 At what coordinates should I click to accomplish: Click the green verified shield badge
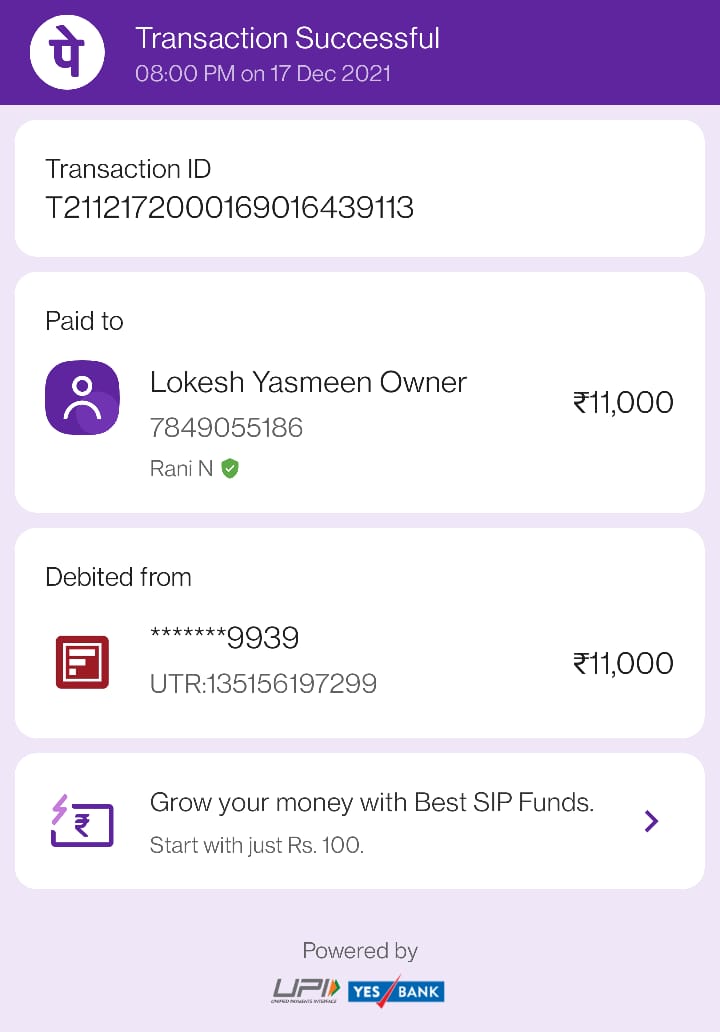pos(230,469)
